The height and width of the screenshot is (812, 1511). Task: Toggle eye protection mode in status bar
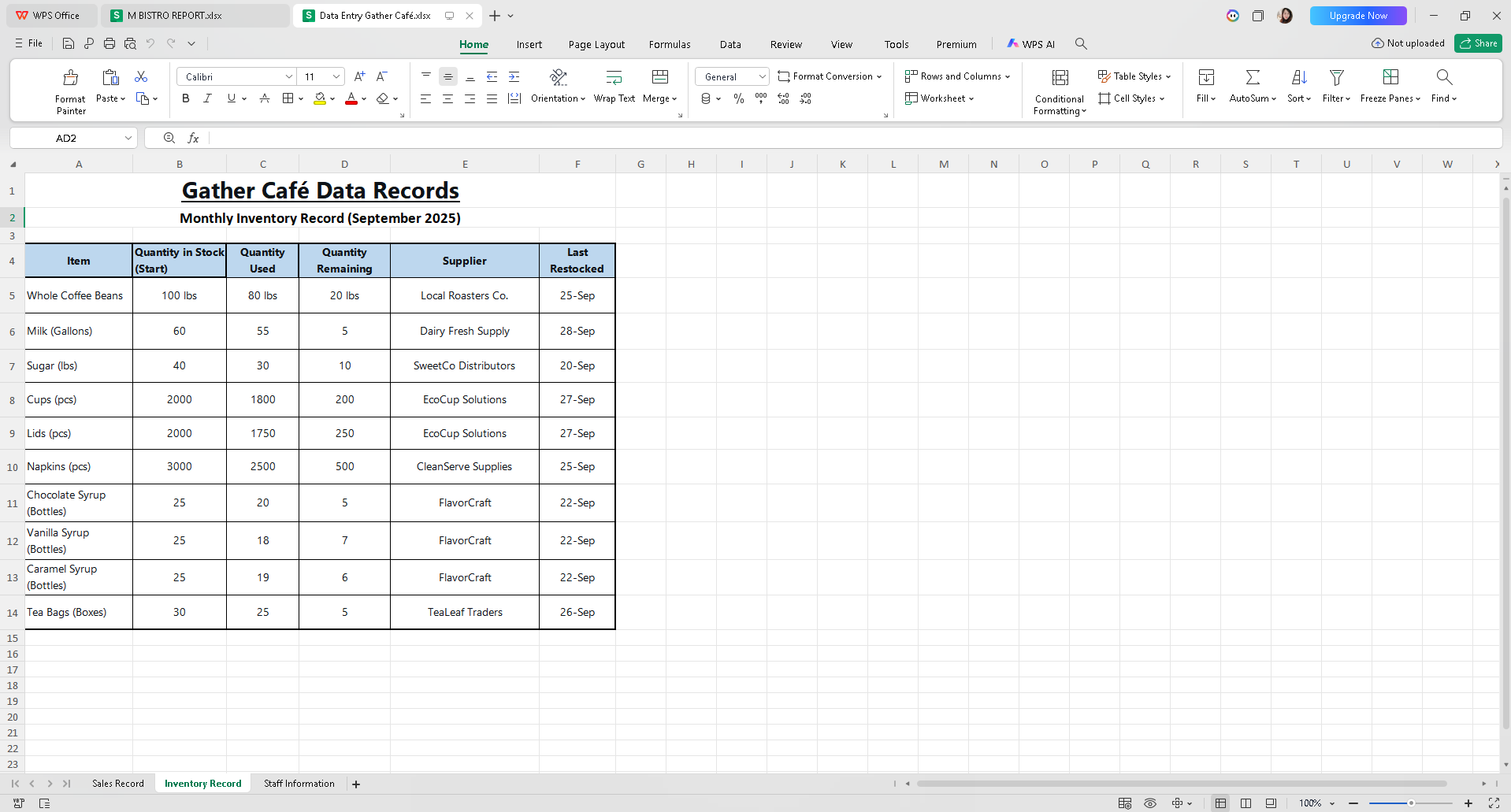[1150, 803]
